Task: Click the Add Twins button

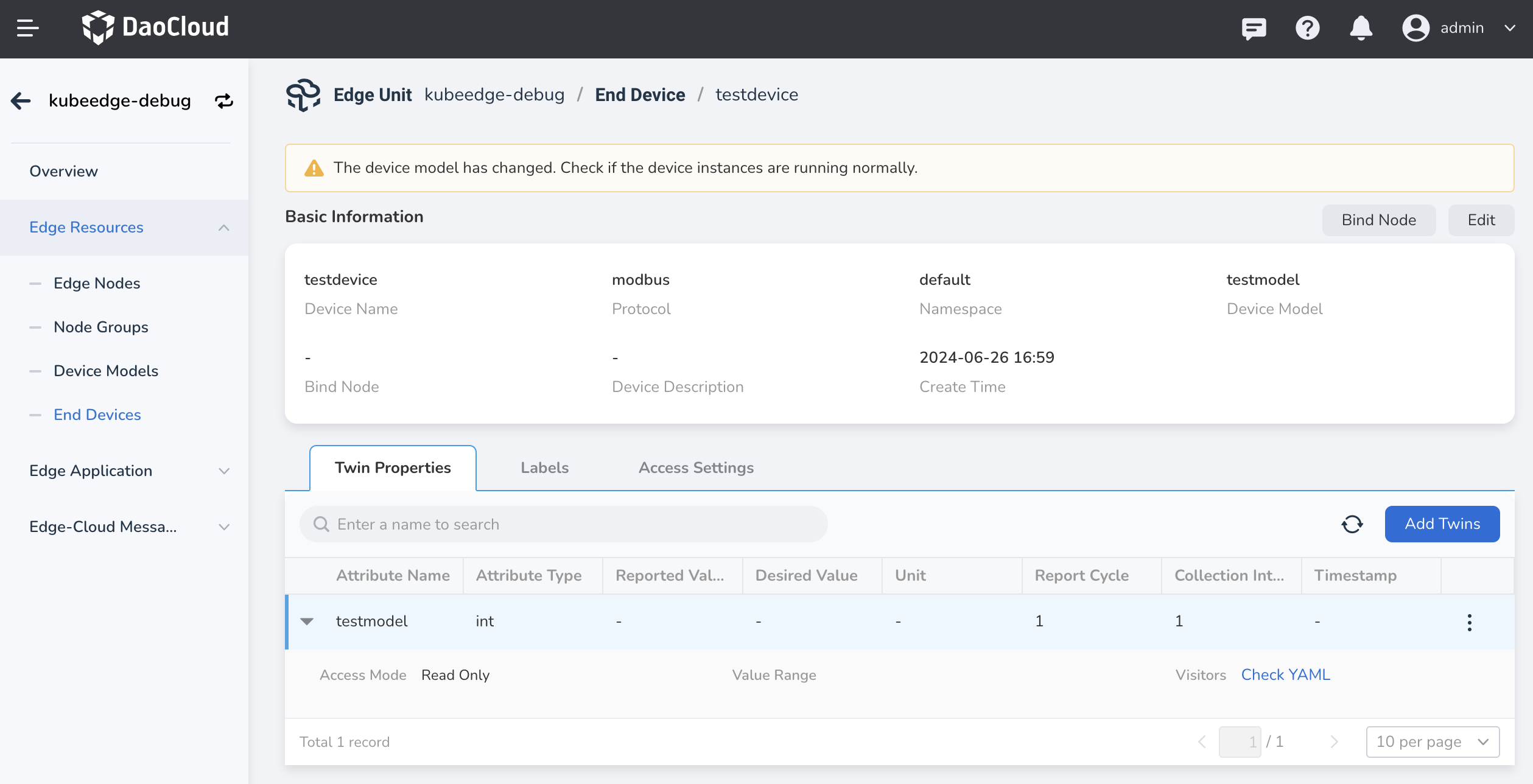Action: [x=1442, y=524]
